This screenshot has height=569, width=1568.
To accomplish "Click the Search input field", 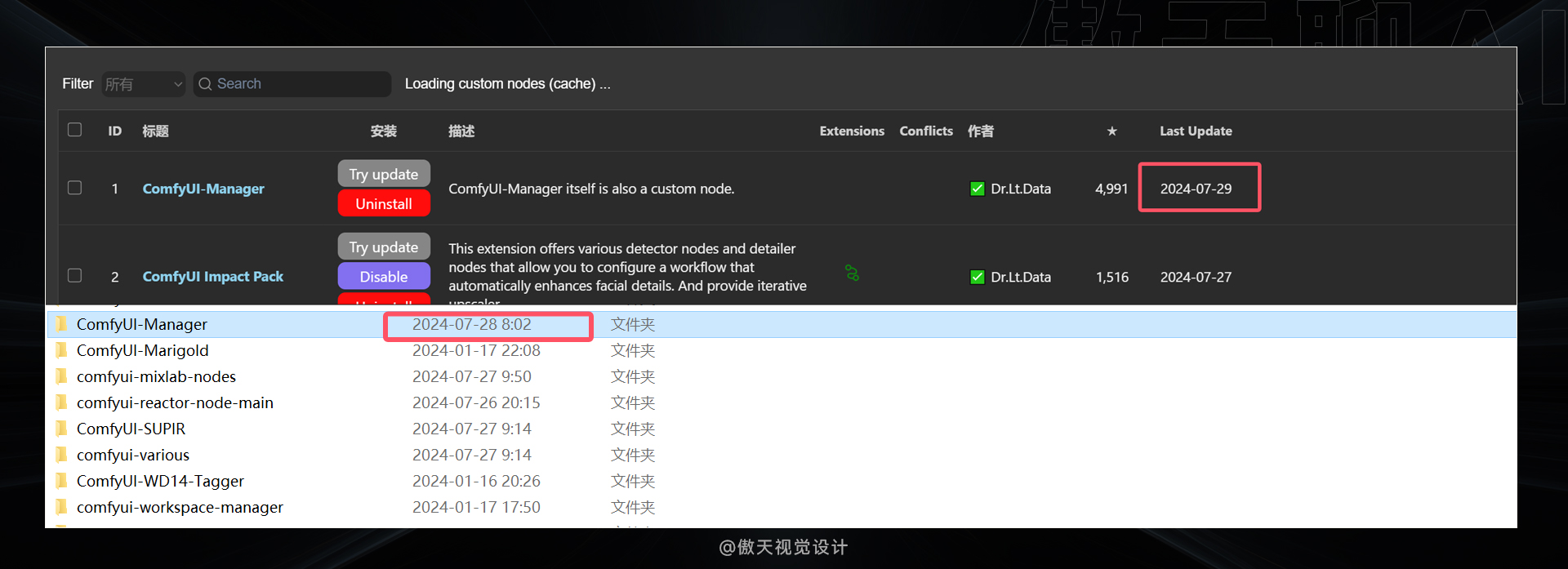I will click(292, 84).
